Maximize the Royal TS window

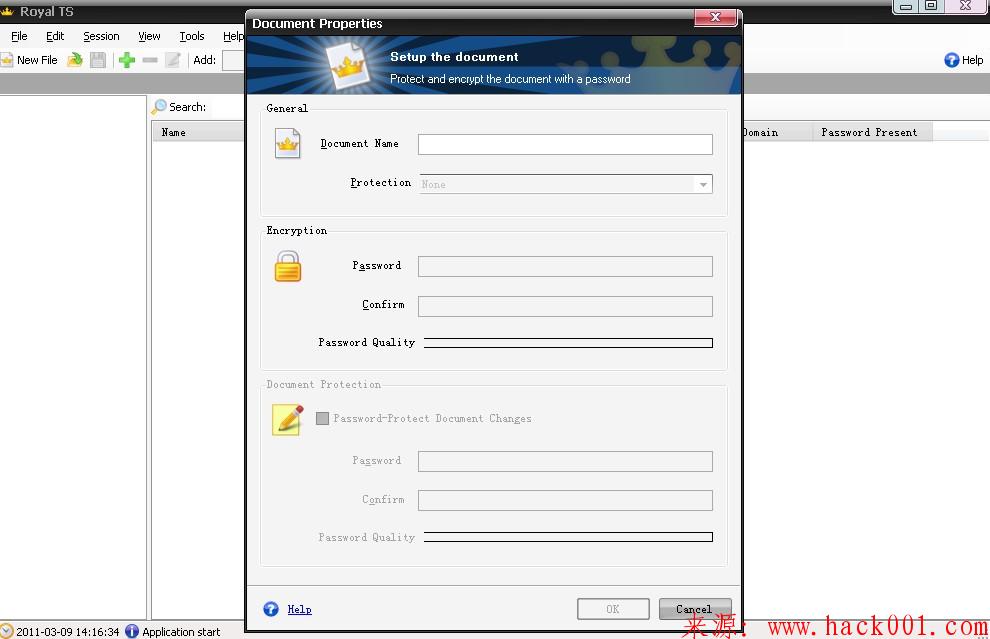click(x=931, y=6)
